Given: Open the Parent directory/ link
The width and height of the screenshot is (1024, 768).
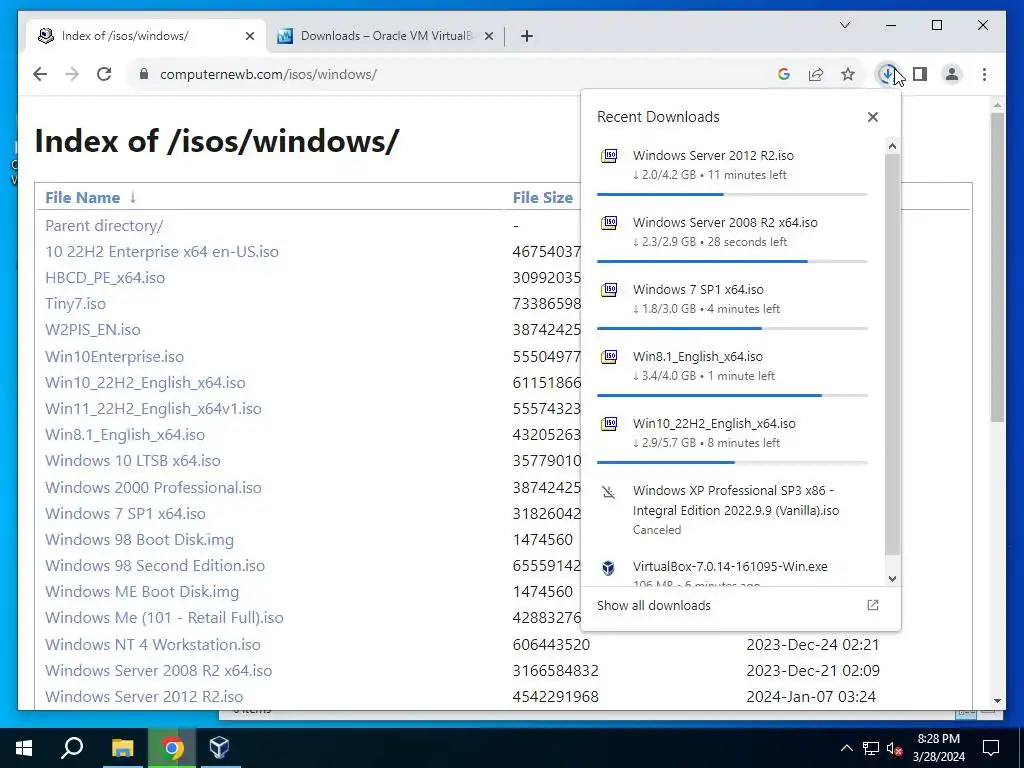Looking at the screenshot, I should 104,226.
